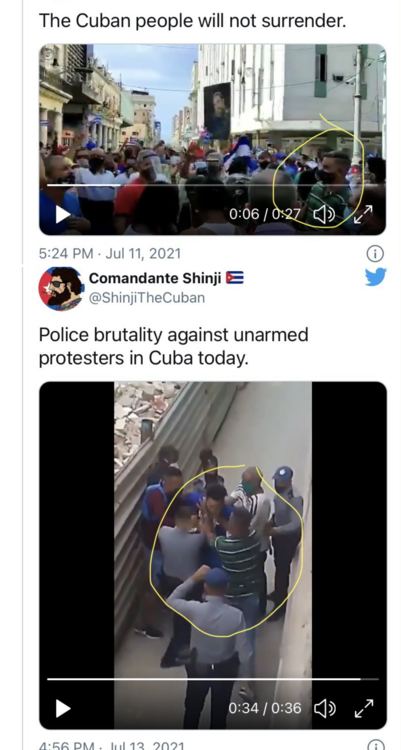This screenshot has width=401, height=750.
Task: Select the 'Police brutality against unarmed' tweet text
Action: tap(173, 335)
